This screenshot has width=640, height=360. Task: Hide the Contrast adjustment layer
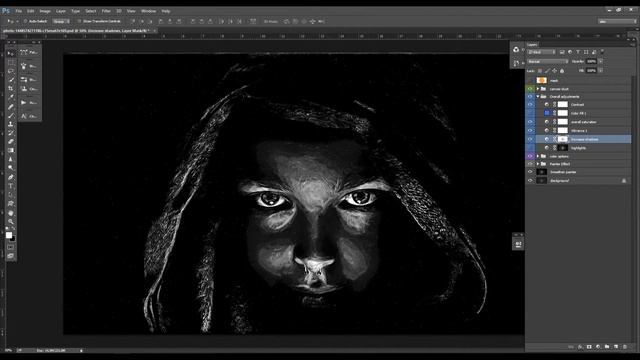(x=530, y=104)
